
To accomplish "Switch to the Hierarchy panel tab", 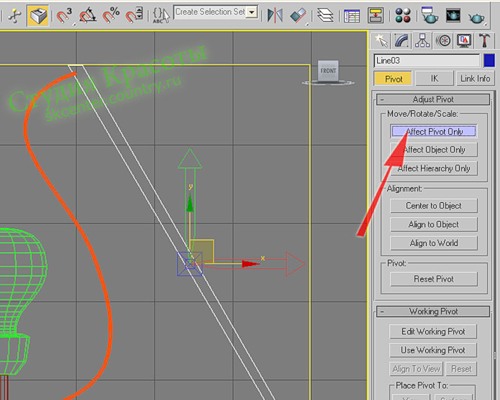I will click(422, 41).
